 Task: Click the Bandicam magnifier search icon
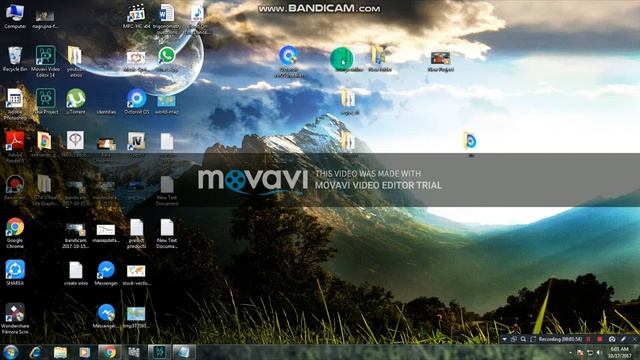(523, 339)
